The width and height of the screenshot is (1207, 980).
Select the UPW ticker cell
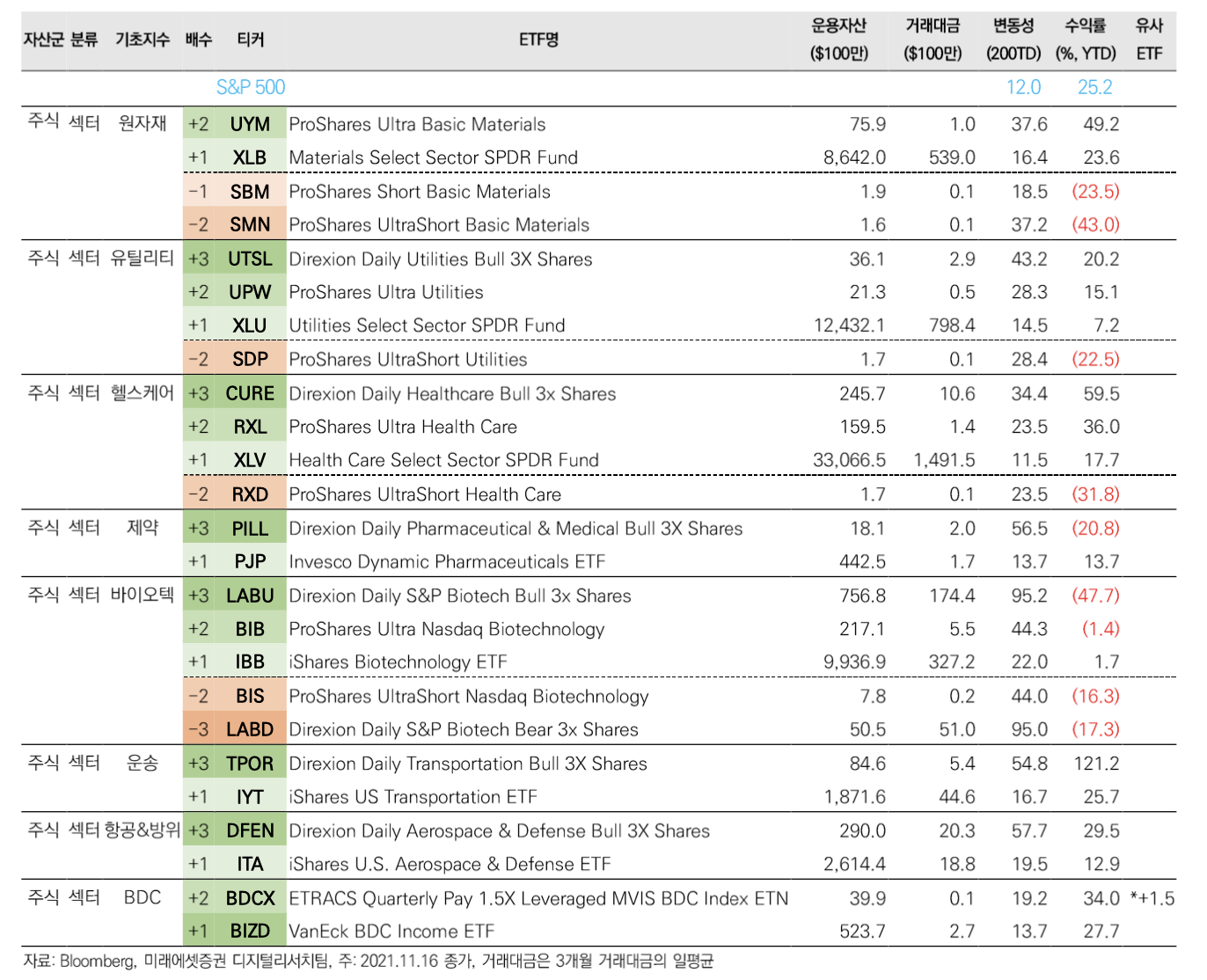[x=250, y=292]
